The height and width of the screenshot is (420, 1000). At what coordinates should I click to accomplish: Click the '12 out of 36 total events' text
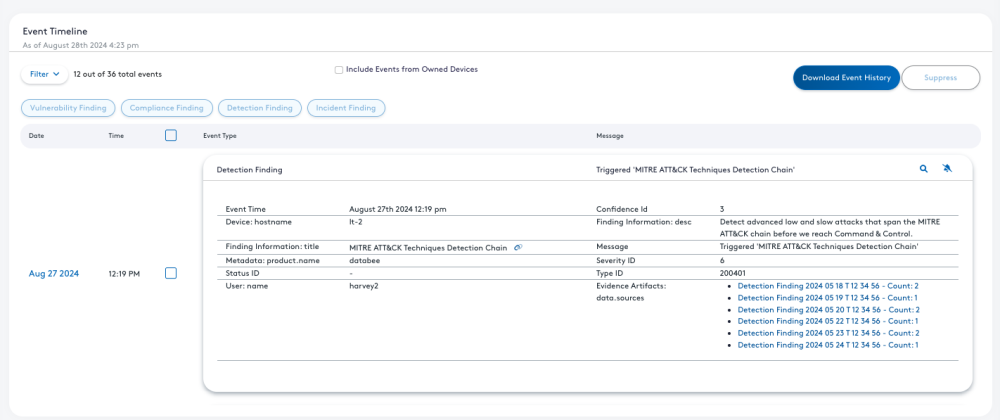(x=117, y=74)
